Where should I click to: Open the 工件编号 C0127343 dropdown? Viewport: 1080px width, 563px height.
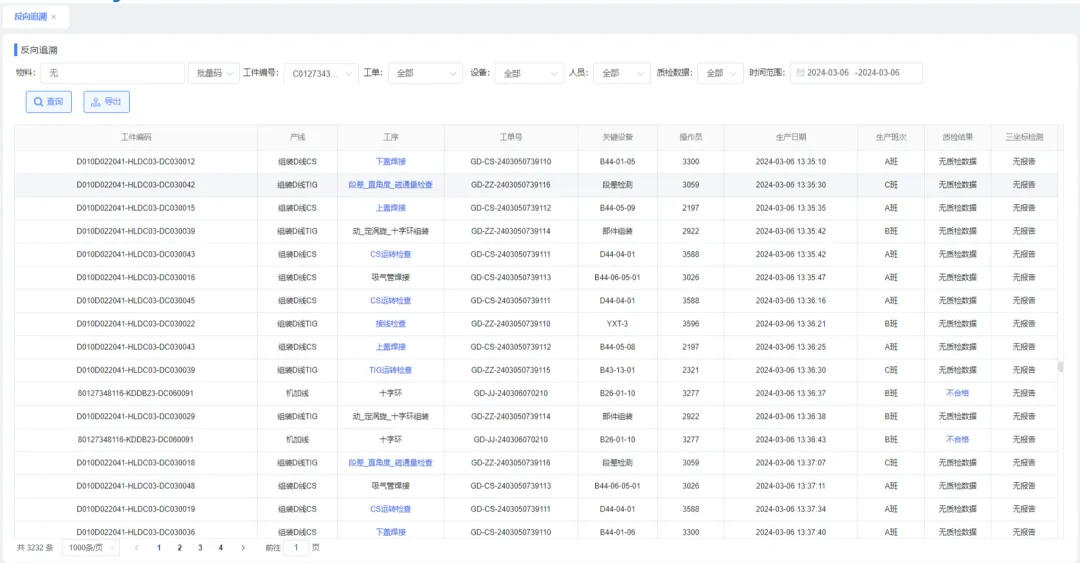point(321,73)
